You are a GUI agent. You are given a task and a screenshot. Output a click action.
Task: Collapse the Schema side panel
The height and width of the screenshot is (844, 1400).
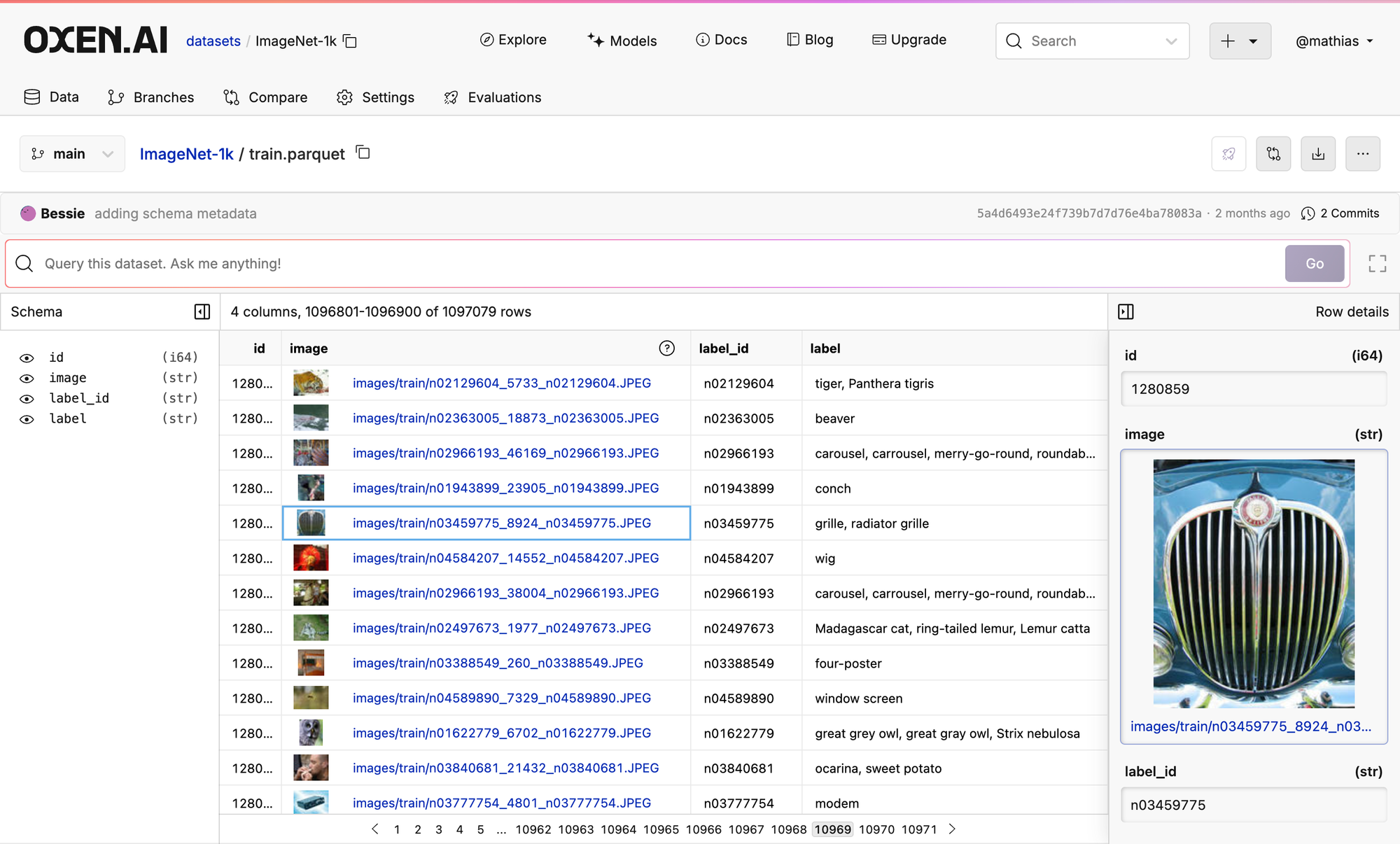202,311
